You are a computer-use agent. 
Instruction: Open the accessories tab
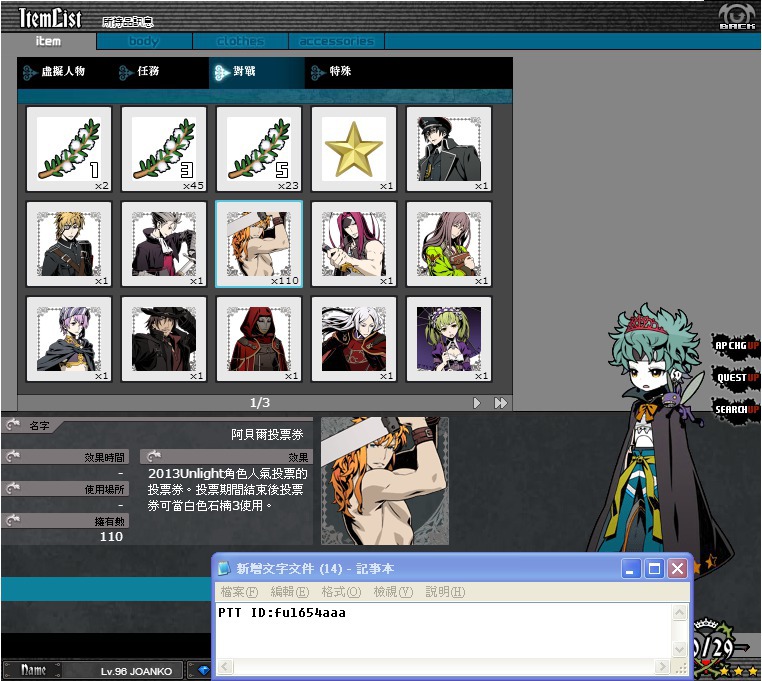336,41
